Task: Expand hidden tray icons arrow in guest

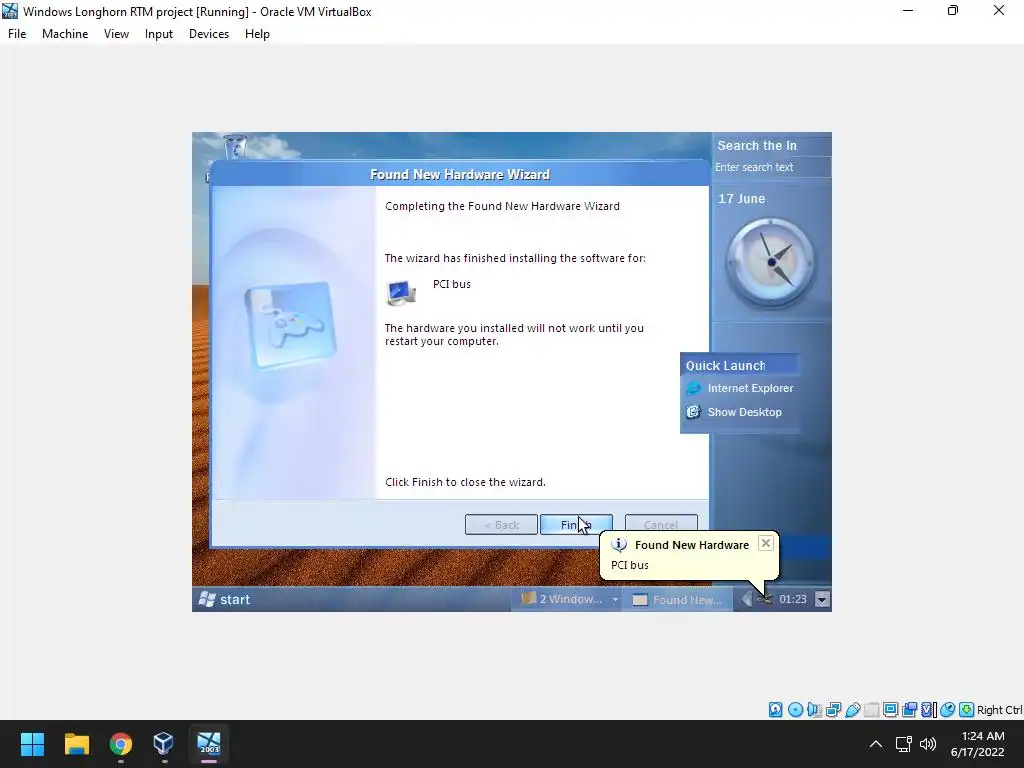Action: [x=746, y=599]
